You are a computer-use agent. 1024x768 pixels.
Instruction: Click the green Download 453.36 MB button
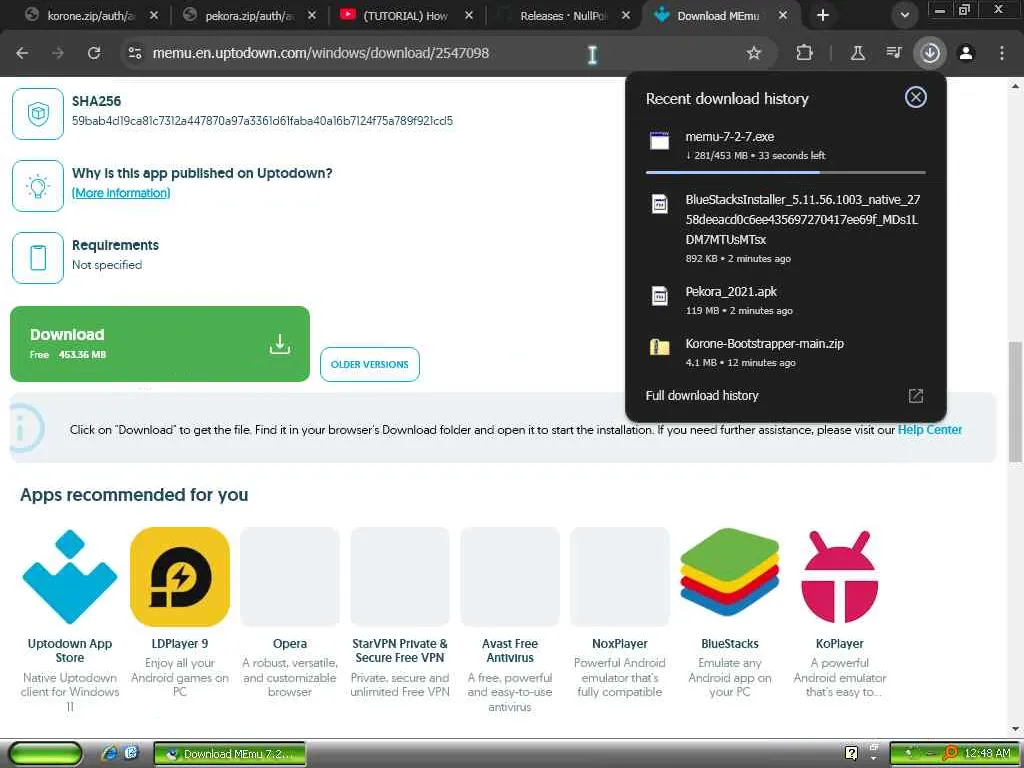click(x=160, y=344)
